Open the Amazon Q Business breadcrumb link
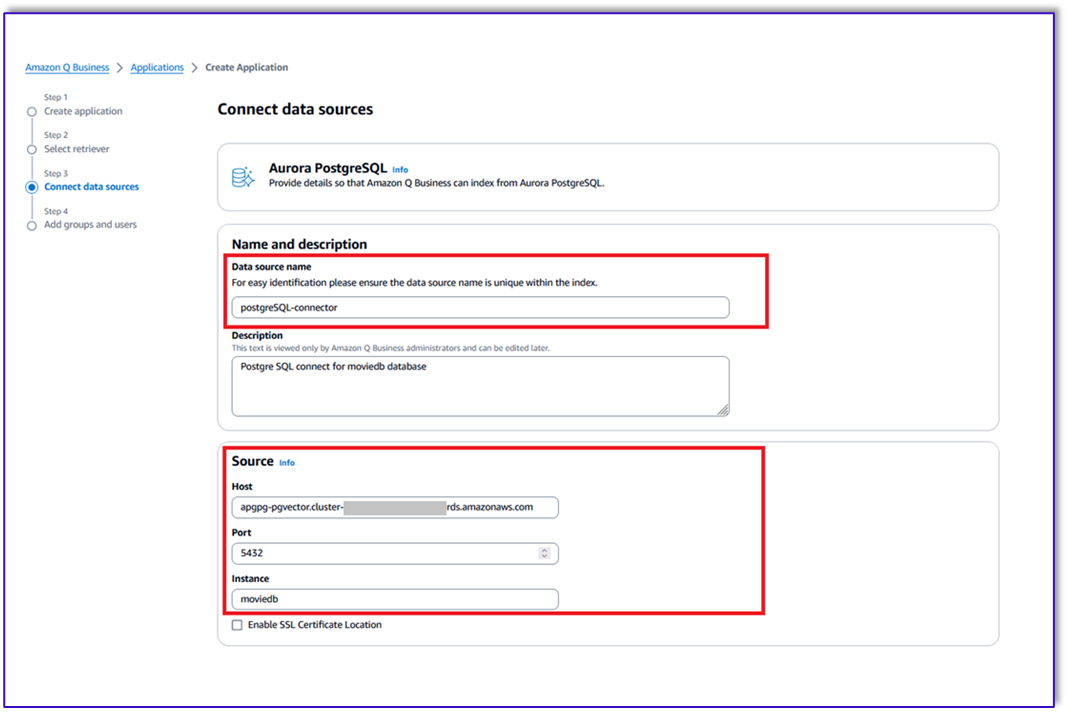Image resolution: width=1067 pixels, height=712 pixels. point(66,67)
